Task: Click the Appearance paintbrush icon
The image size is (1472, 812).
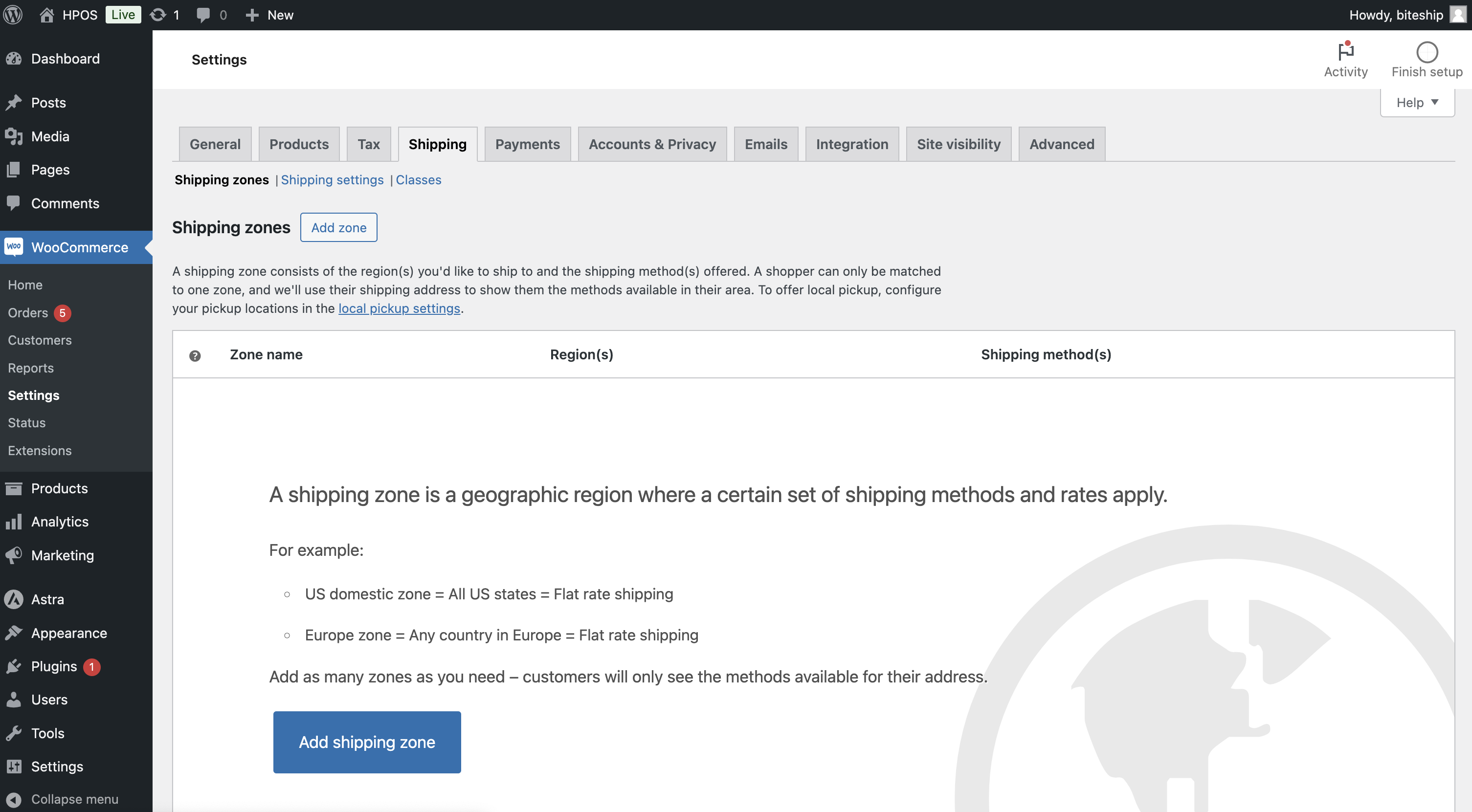Action: tap(14, 633)
